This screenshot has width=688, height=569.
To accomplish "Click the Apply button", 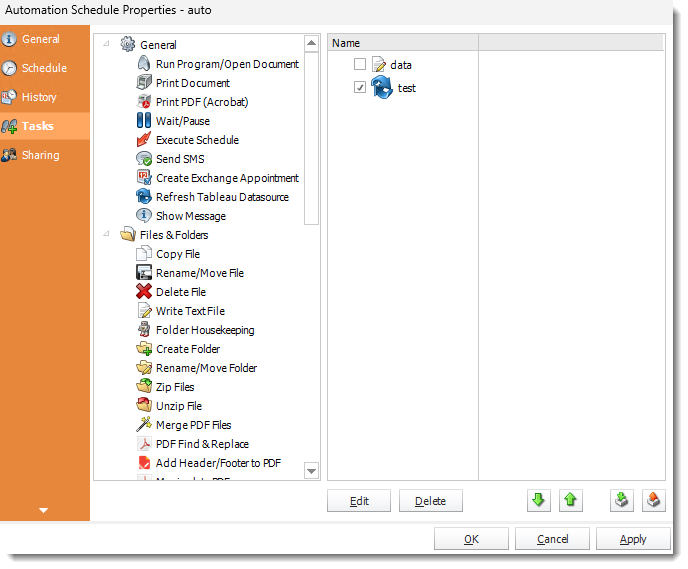I will coord(633,539).
